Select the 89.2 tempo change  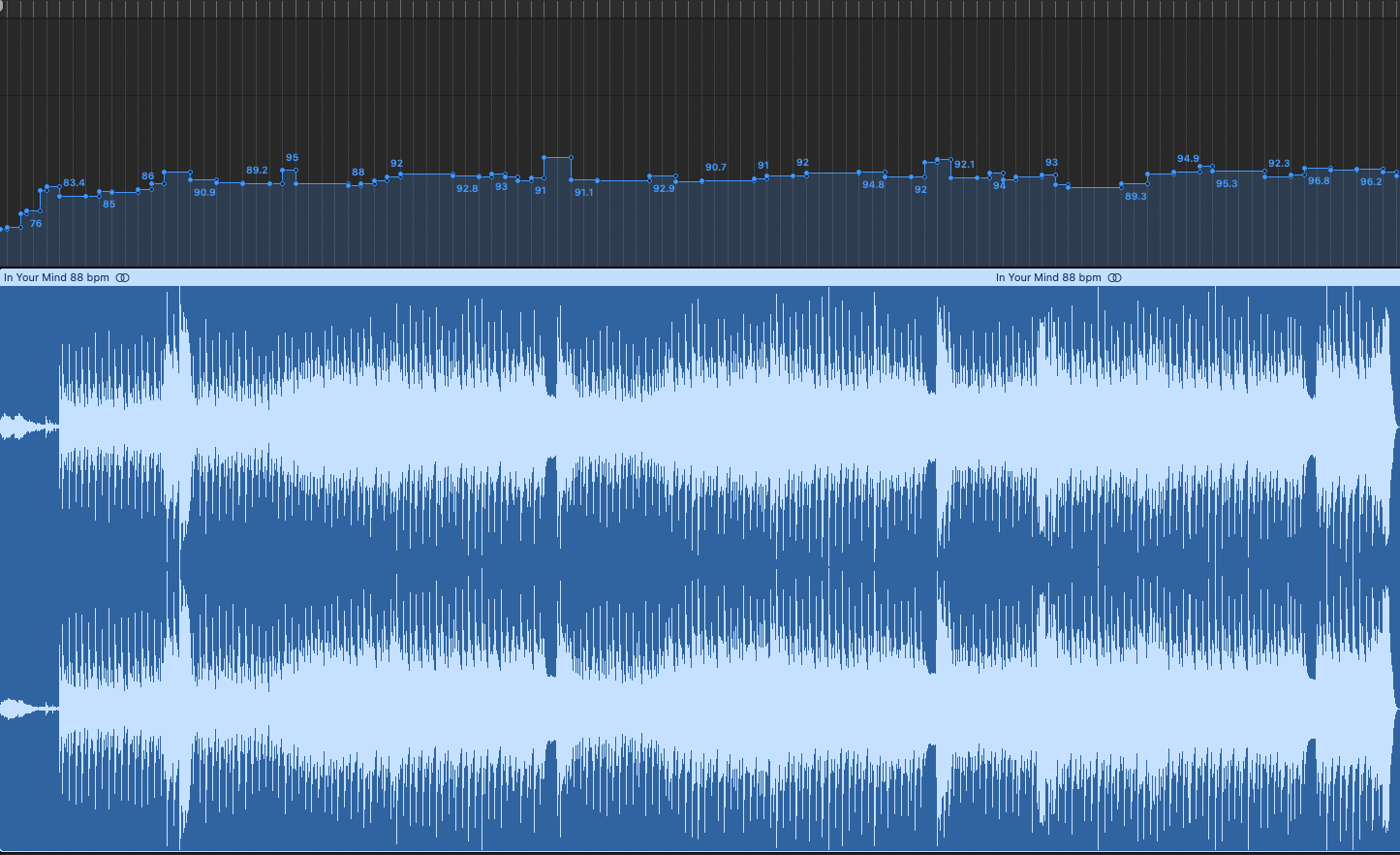pos(257,171)
